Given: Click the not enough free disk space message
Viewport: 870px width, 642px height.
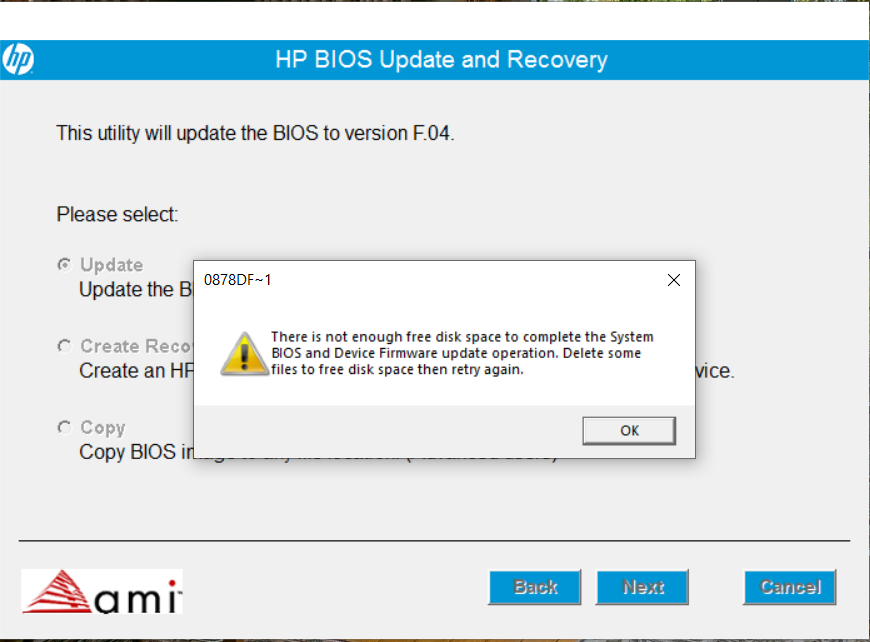Looking at the screenshot, I should (462, 353).
